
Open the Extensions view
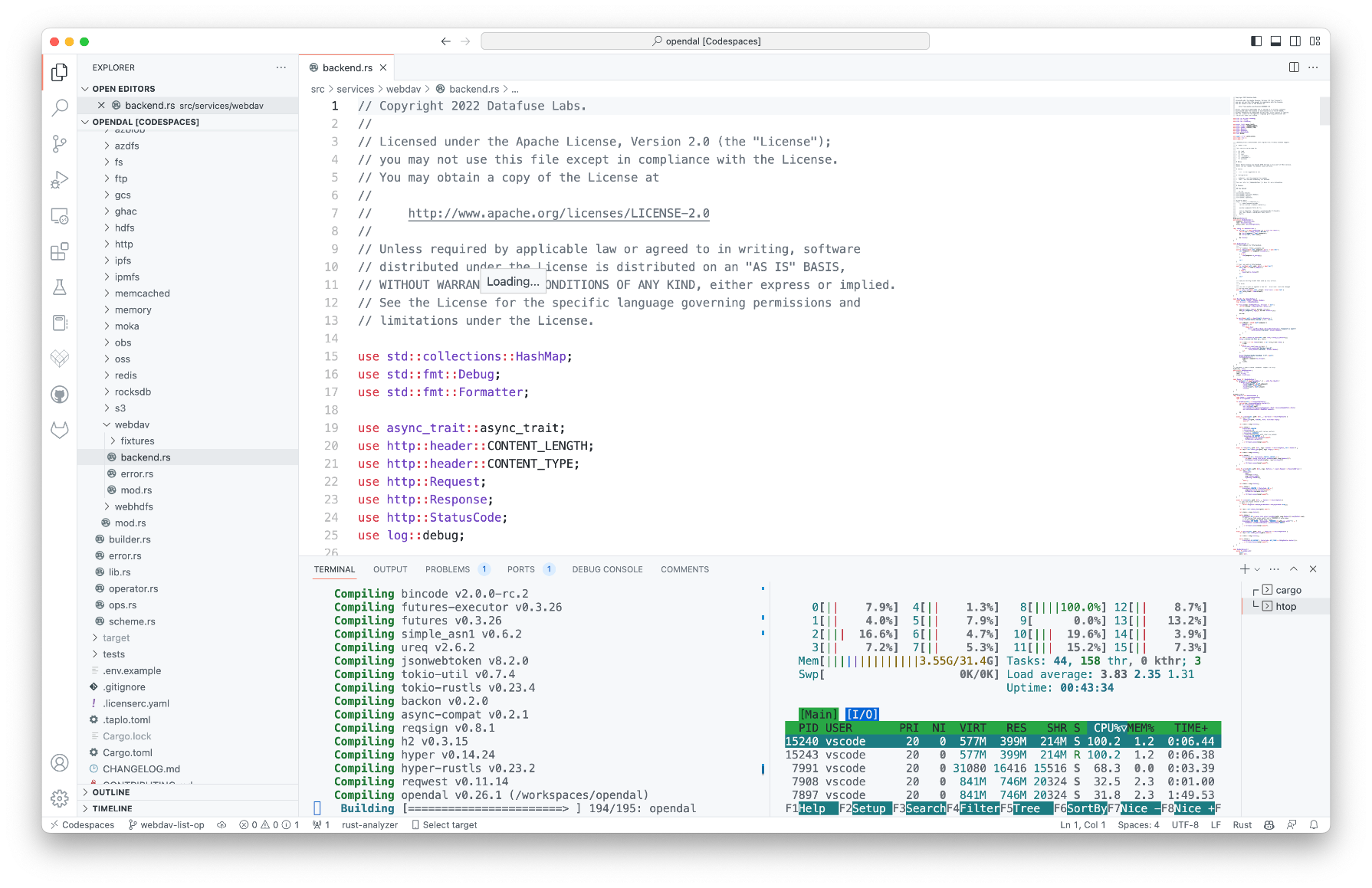pyautogui.click(x=60, y=251)
